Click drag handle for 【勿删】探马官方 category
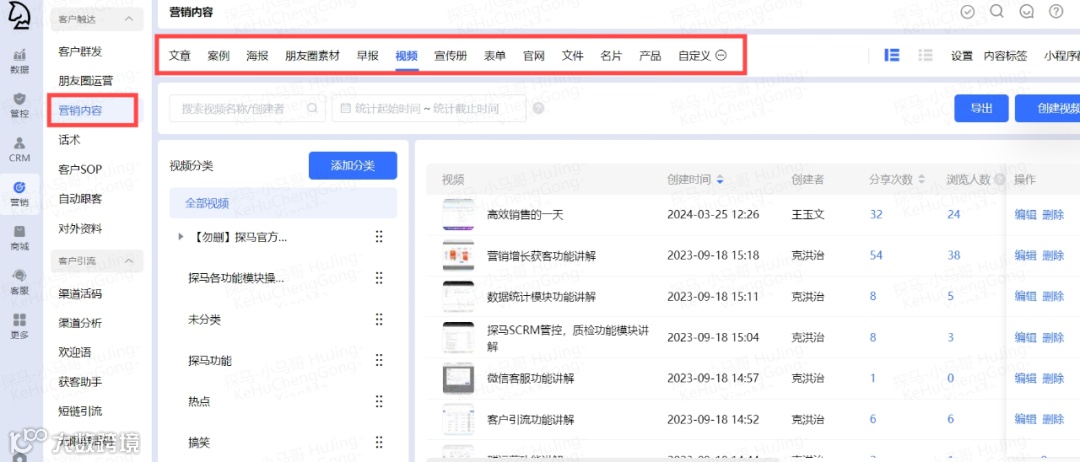The image size is (1080, 462). coord(378,237)
